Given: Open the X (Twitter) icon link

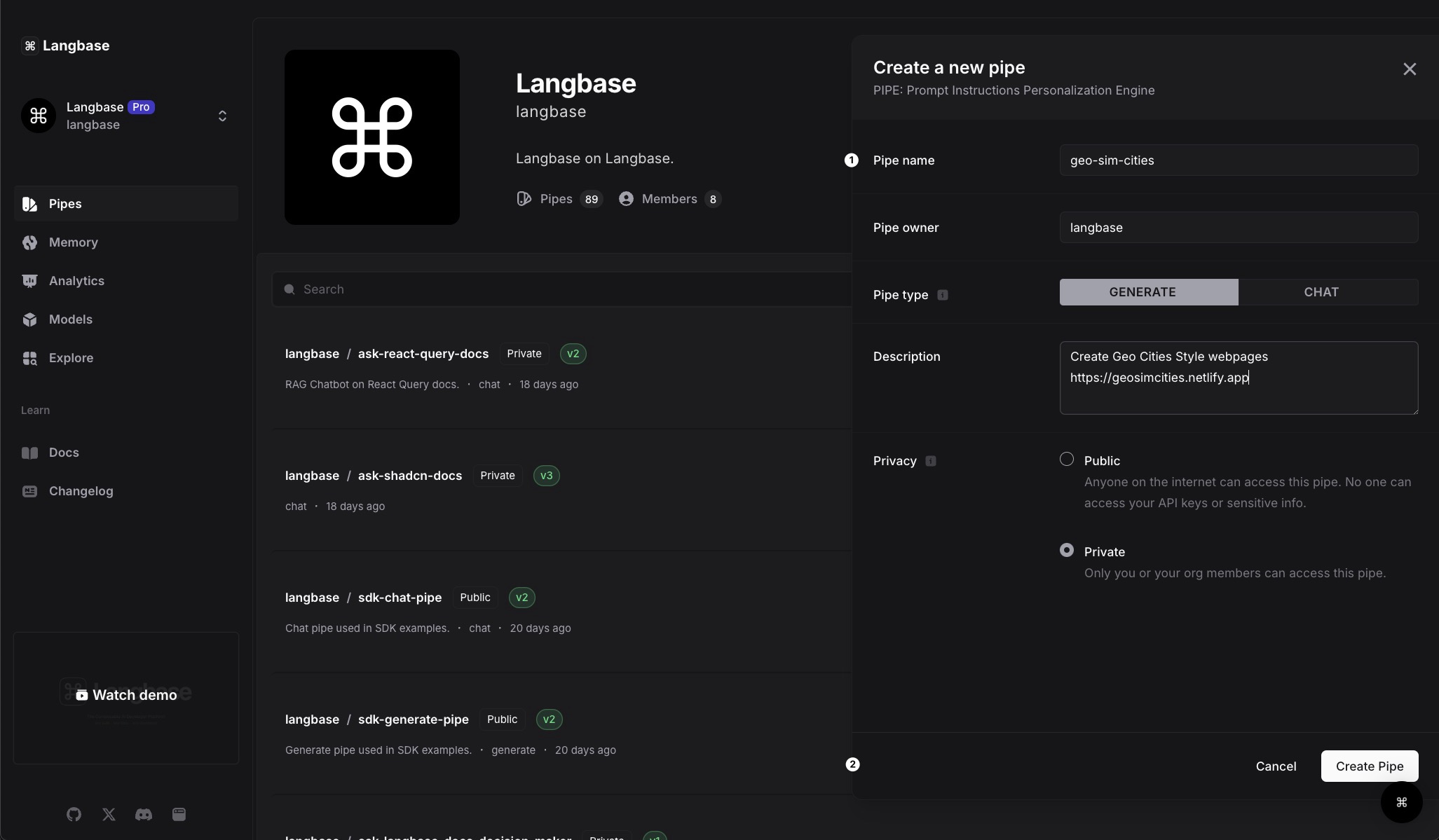Looking at the screenshot, I should pyautogui.click(x=109, y=814).
